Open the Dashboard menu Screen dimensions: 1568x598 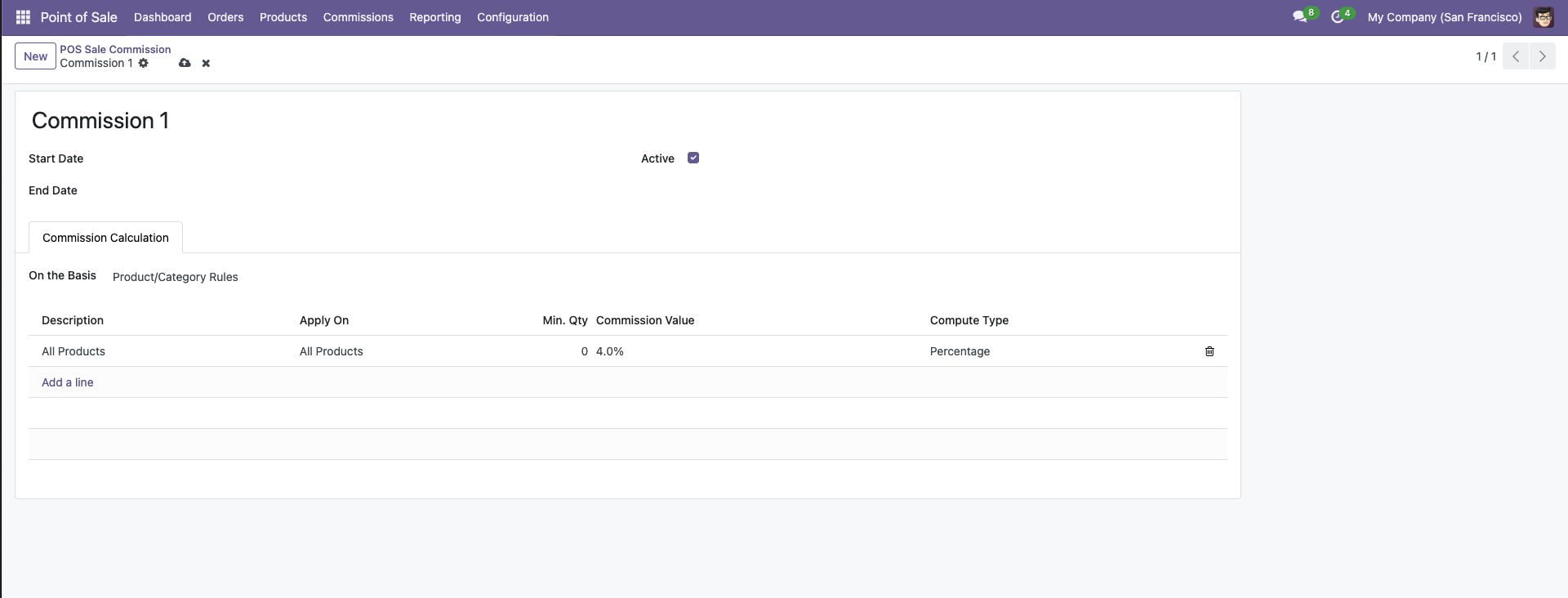click(x=163, y=17)
